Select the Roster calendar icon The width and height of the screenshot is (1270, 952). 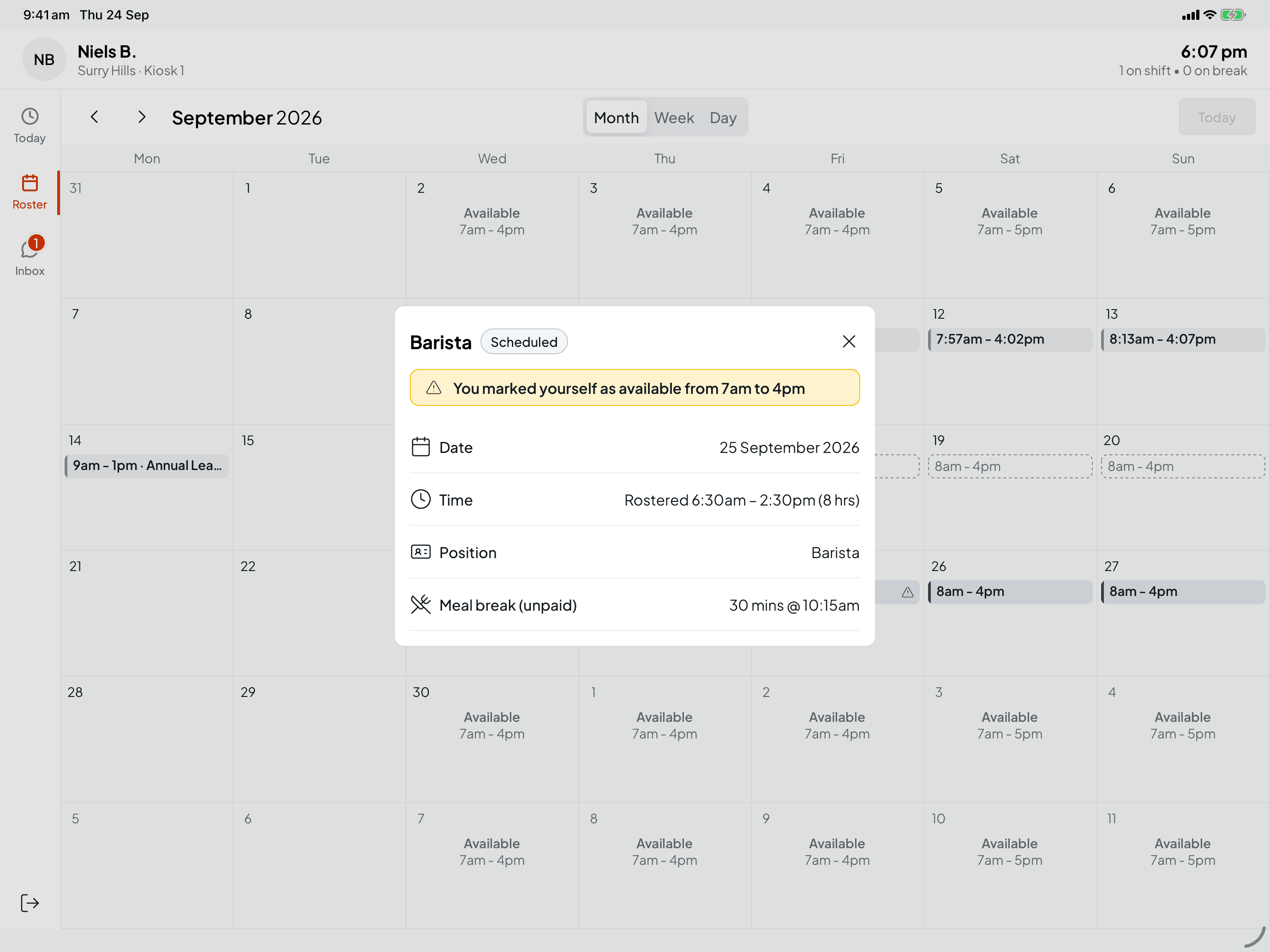pyautogui.click(x=29, y=183)
